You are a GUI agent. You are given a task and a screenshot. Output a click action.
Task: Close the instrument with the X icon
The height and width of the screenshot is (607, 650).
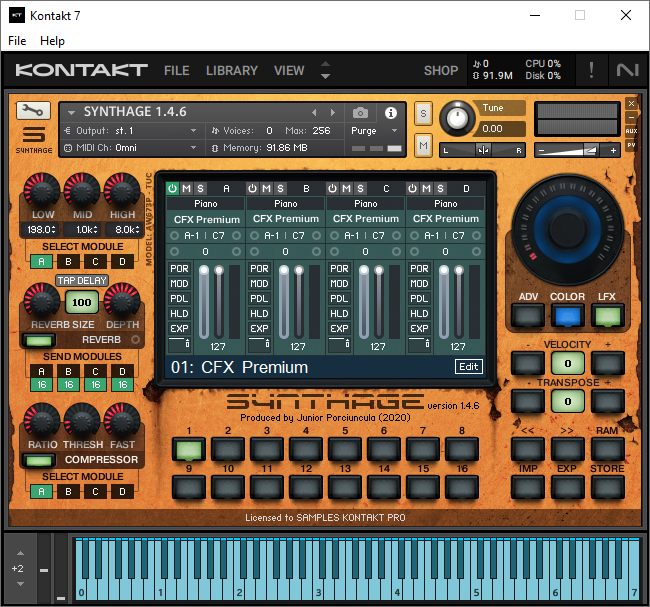(x=631, y=104)
